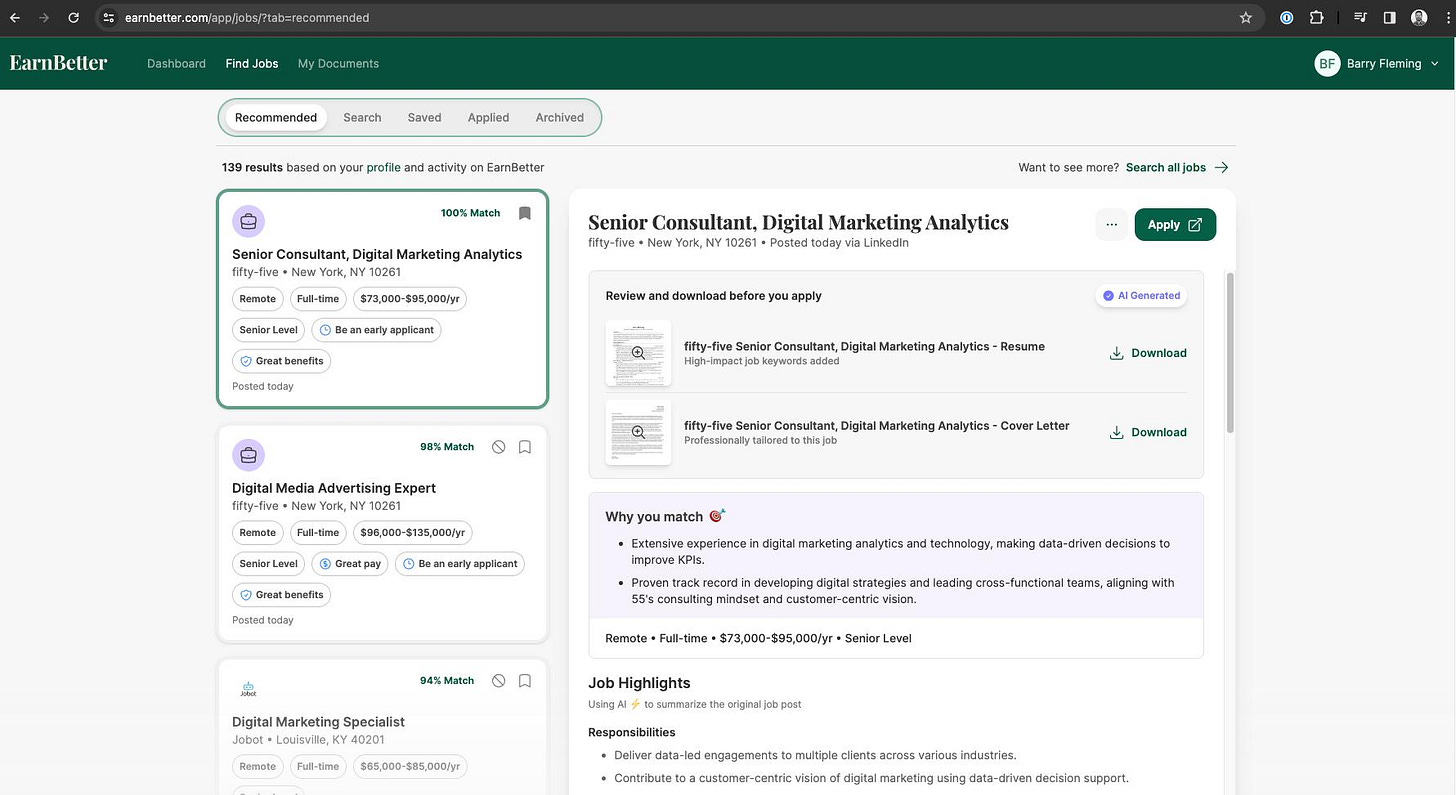Click Search all jobs link
This screenshot has height=795, width=1456.
click(1177, 167)
